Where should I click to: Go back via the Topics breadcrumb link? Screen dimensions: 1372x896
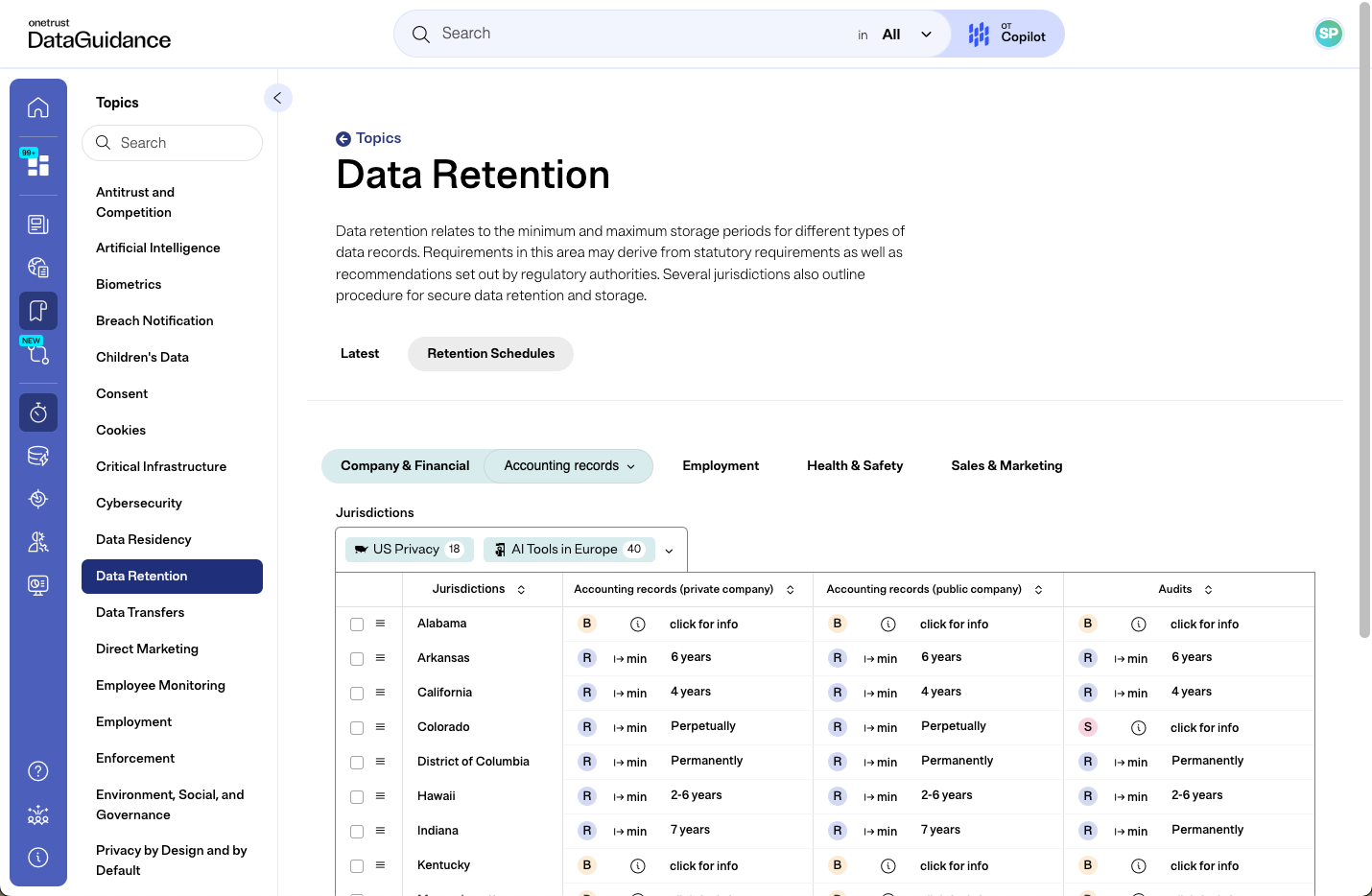[369, 138]
